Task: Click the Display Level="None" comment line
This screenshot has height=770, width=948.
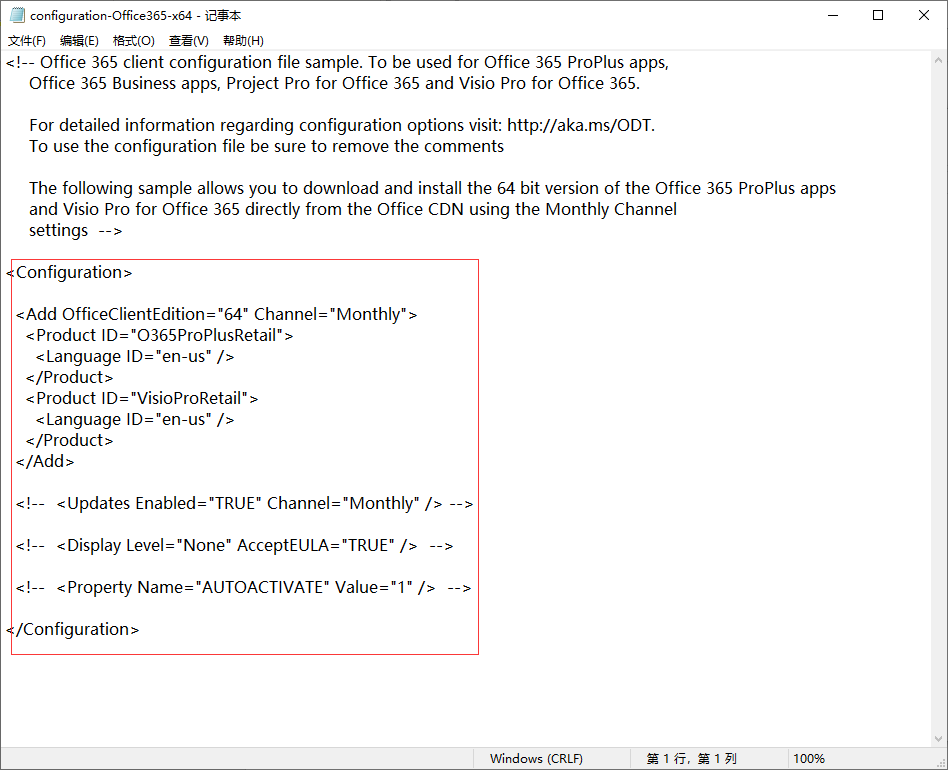Action: pos(235,545)
